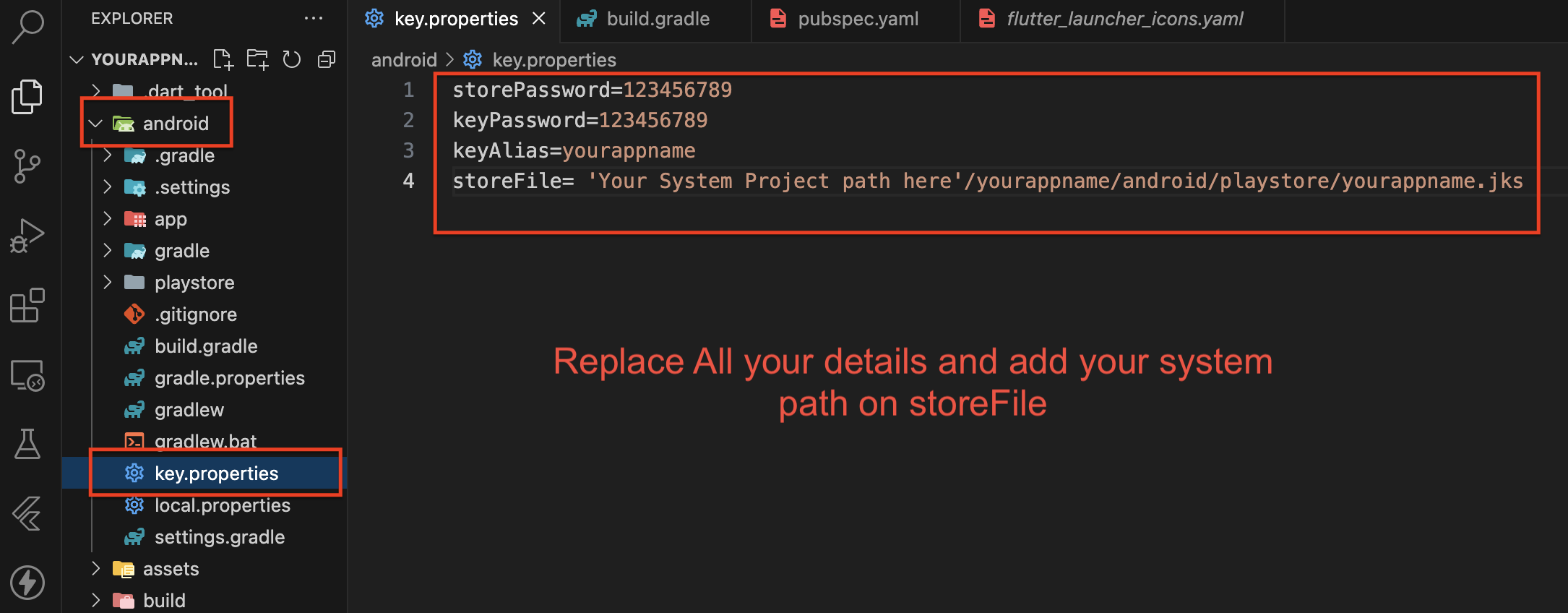Collapse the android folder

click(x=95, y=124)
